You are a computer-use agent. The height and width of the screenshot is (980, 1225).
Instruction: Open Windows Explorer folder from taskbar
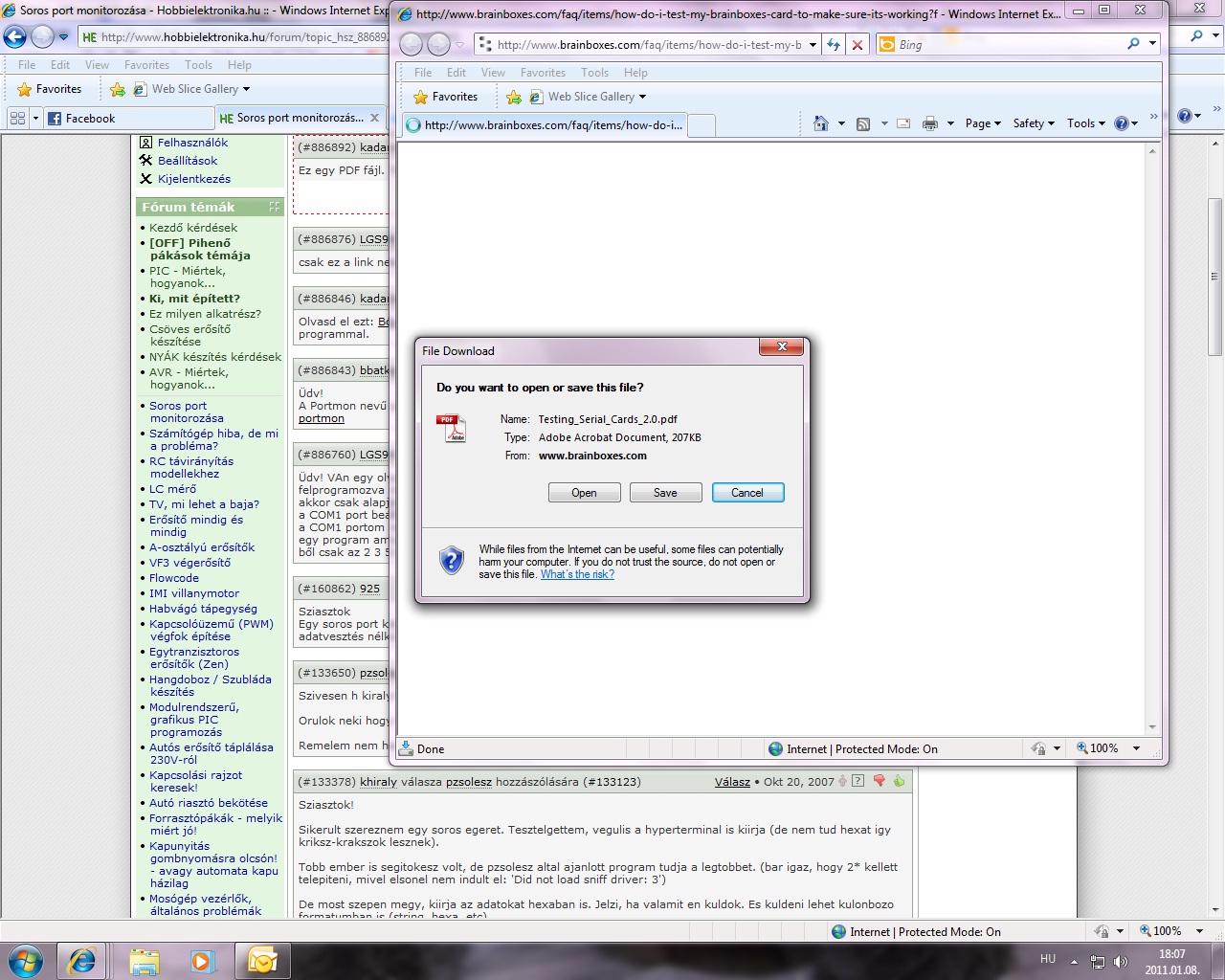click(144, 960)
